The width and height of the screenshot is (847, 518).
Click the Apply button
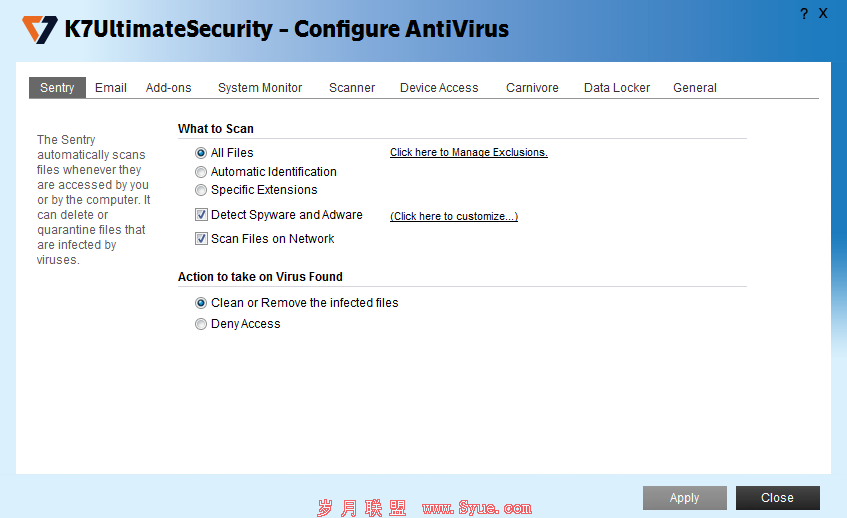[684, 497]
